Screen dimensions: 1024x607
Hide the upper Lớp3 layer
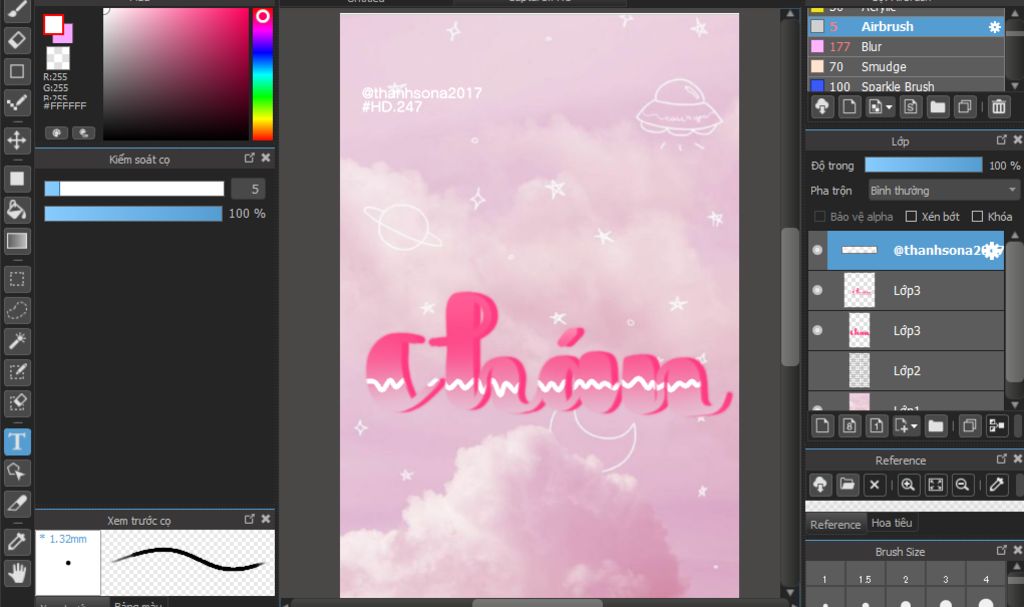817,290
